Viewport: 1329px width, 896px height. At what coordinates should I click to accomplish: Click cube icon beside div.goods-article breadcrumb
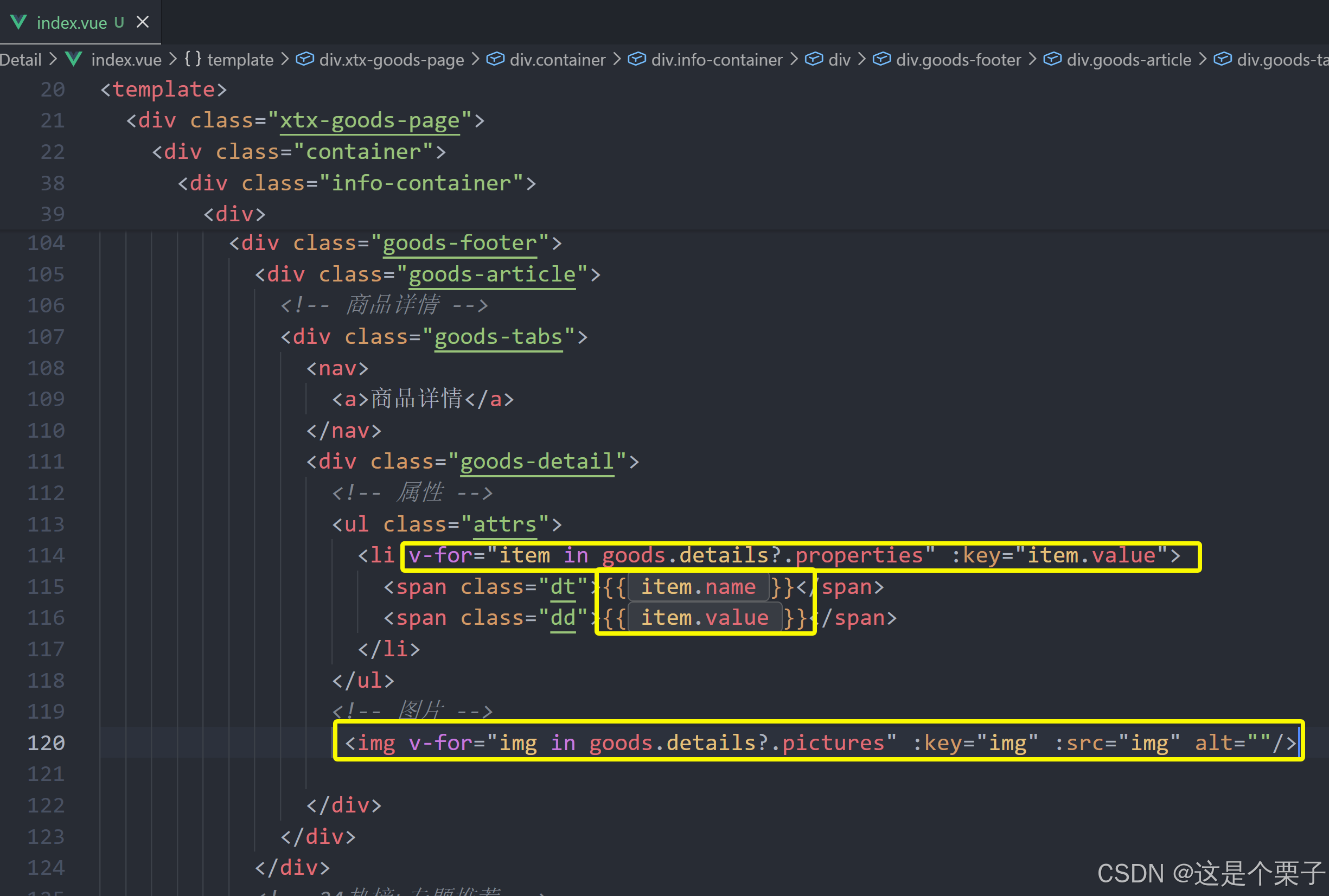[1052, 59]
